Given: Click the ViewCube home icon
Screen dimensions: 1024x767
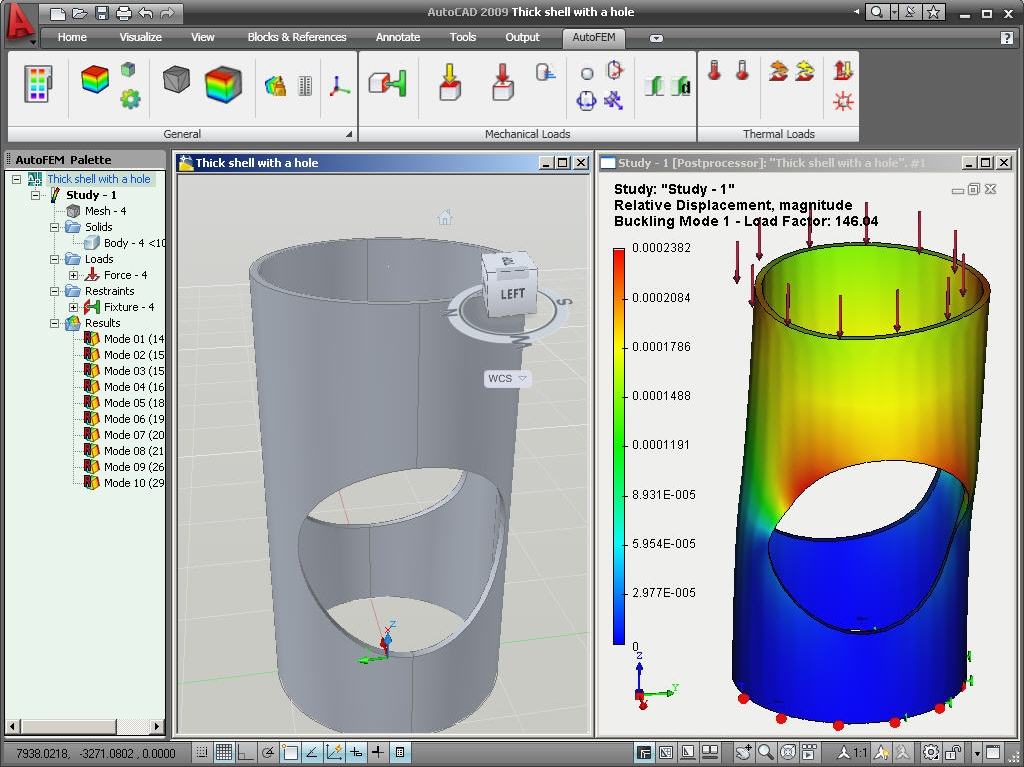Looking at the screenshot, I should (445, 218).
